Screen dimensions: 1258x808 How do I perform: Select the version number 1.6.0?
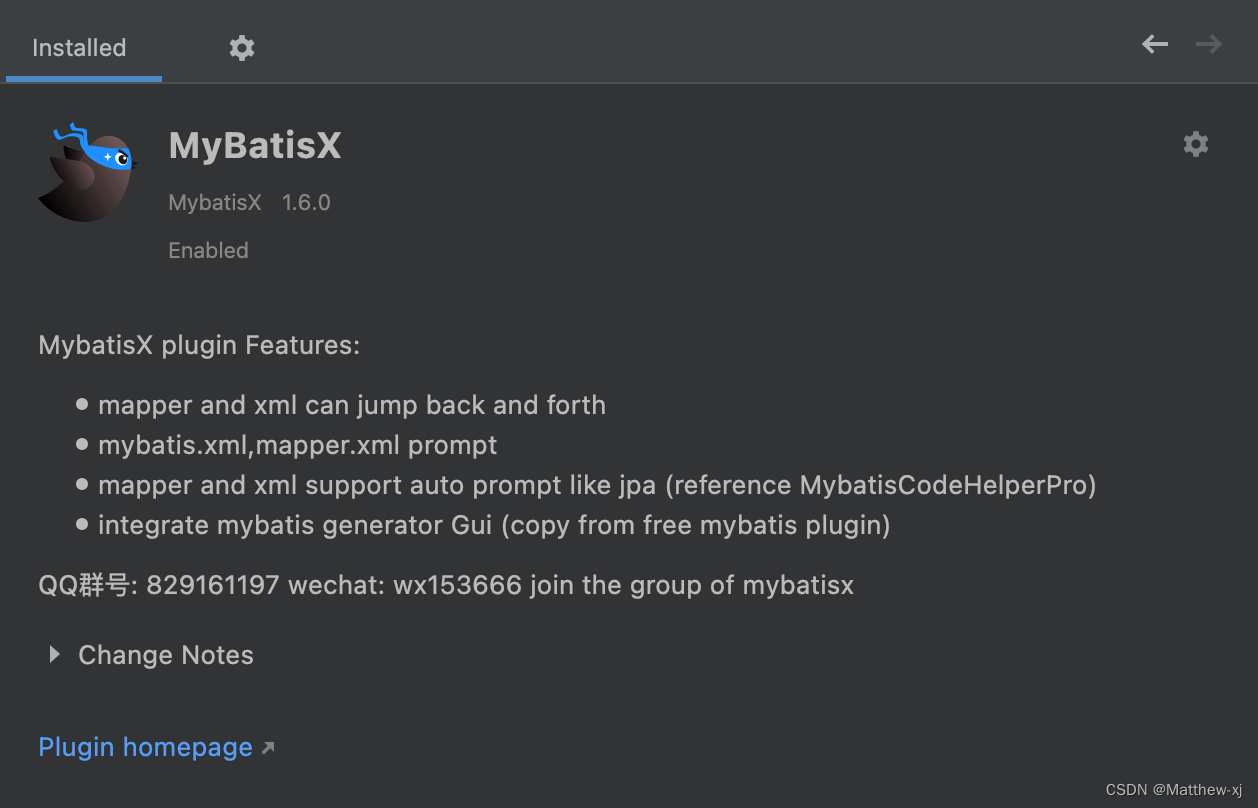click(306, 202)
